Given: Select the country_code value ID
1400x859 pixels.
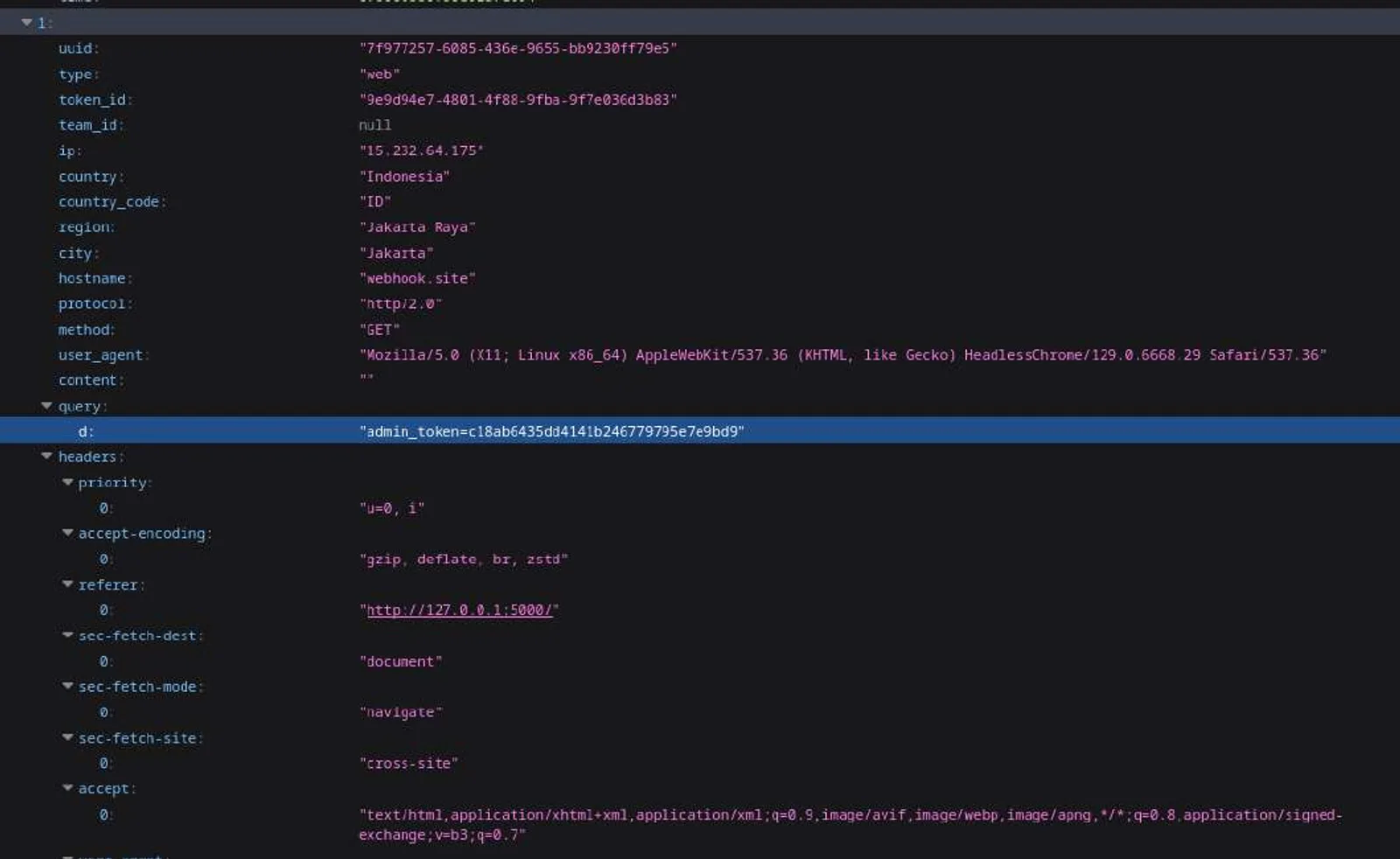Looking at the screenshot, I should (374, 201).
